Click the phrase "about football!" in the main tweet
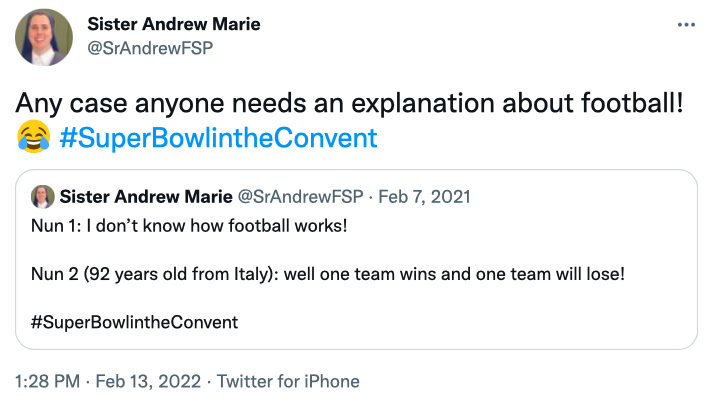 [568, 102]
